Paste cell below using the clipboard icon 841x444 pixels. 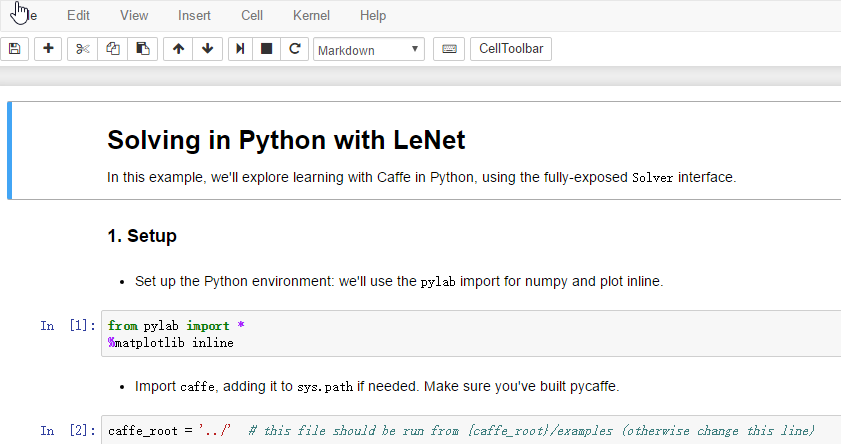point(143,49)
